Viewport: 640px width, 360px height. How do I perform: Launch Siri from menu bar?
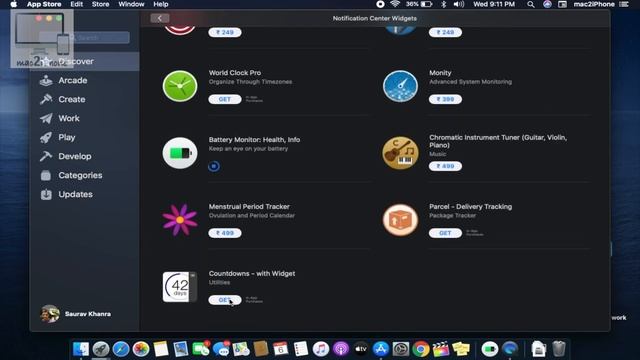tap(547, 4)
